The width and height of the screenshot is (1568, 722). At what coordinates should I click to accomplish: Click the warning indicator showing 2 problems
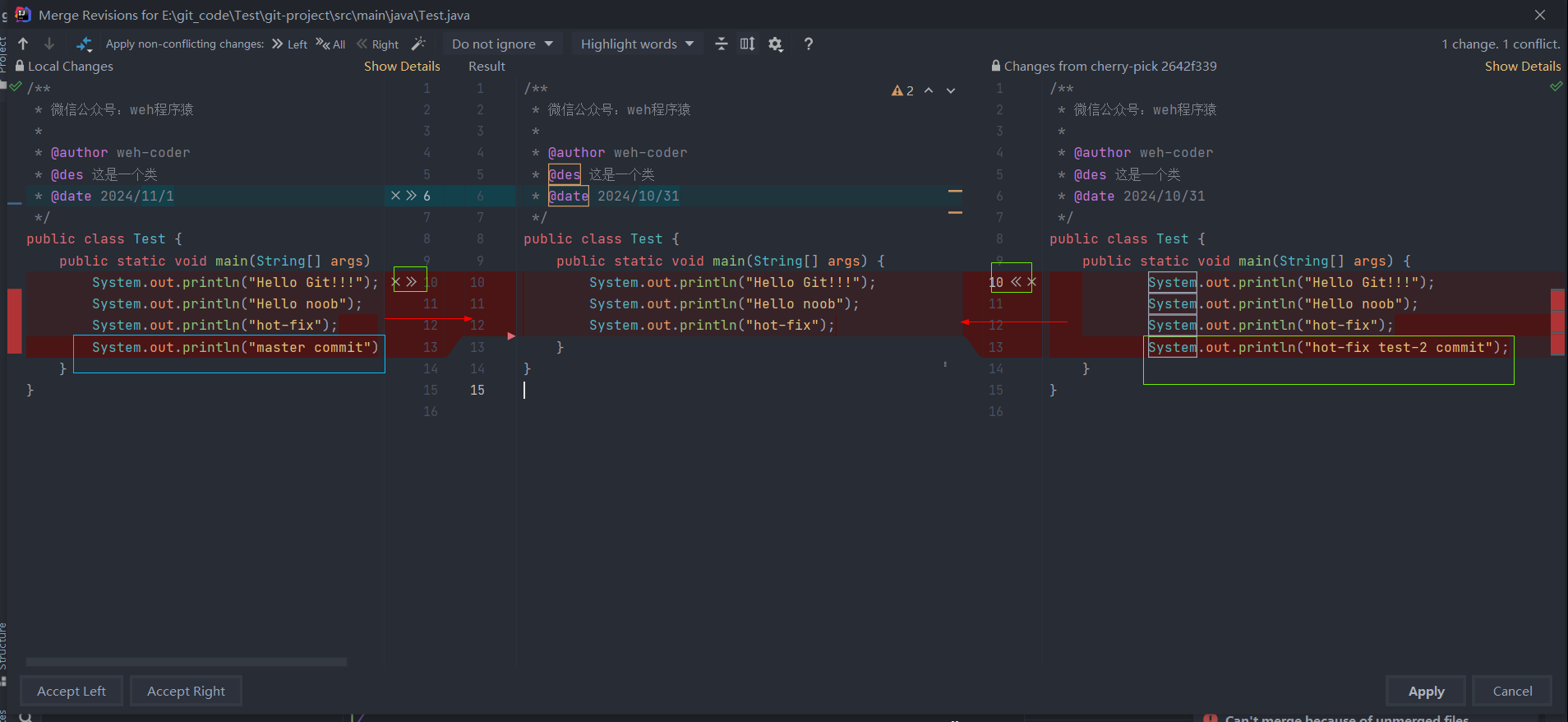coord(902,90)
